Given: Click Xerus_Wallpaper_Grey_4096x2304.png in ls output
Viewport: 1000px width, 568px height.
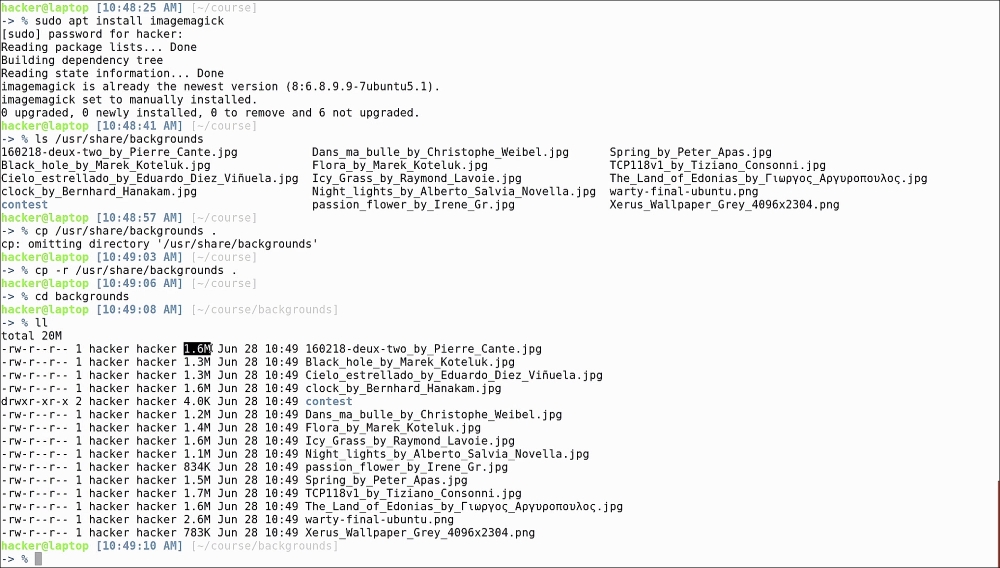Looking at the screenshot, I should 724,205.
